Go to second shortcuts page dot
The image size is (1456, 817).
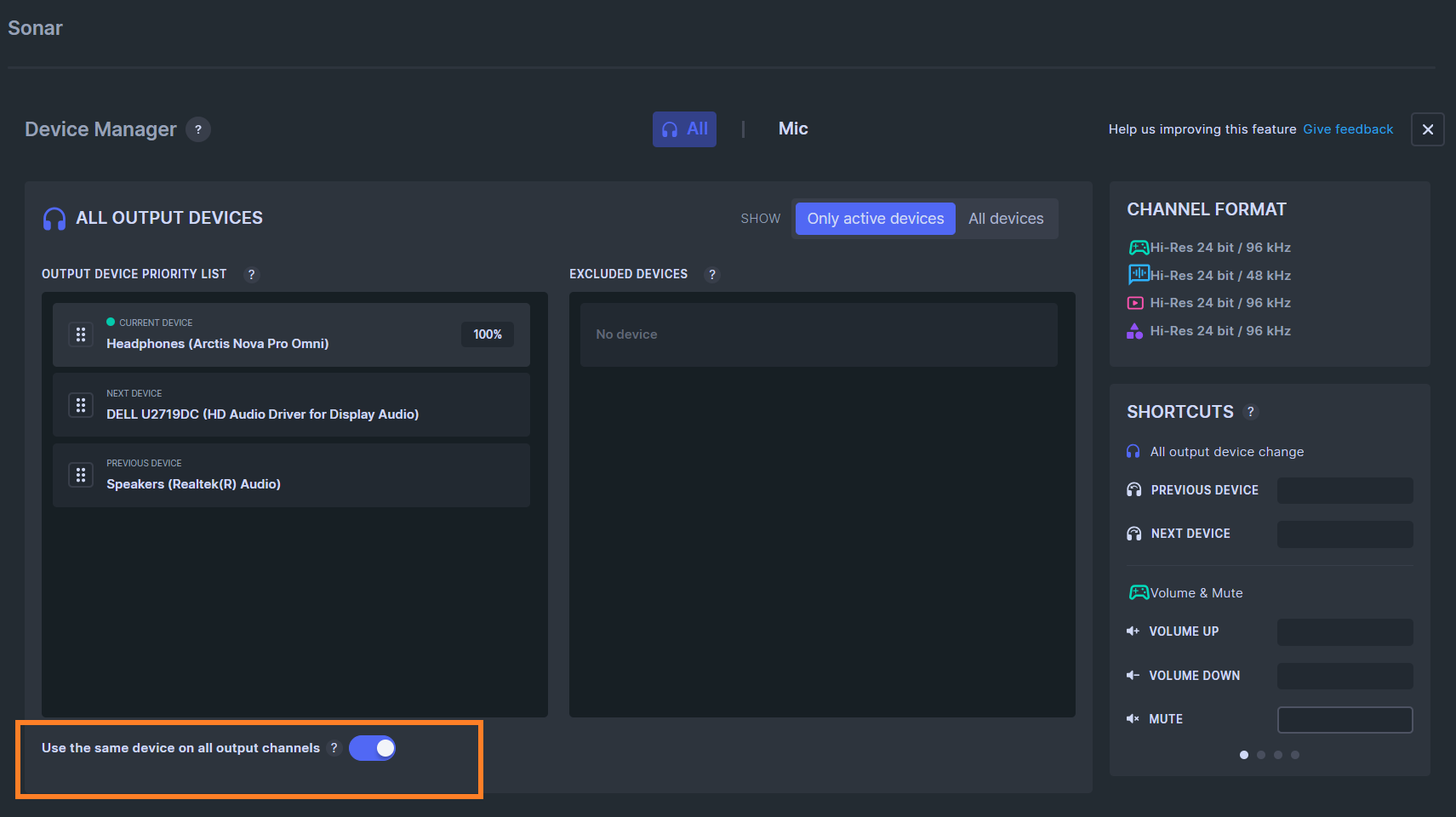(1261, 755)
